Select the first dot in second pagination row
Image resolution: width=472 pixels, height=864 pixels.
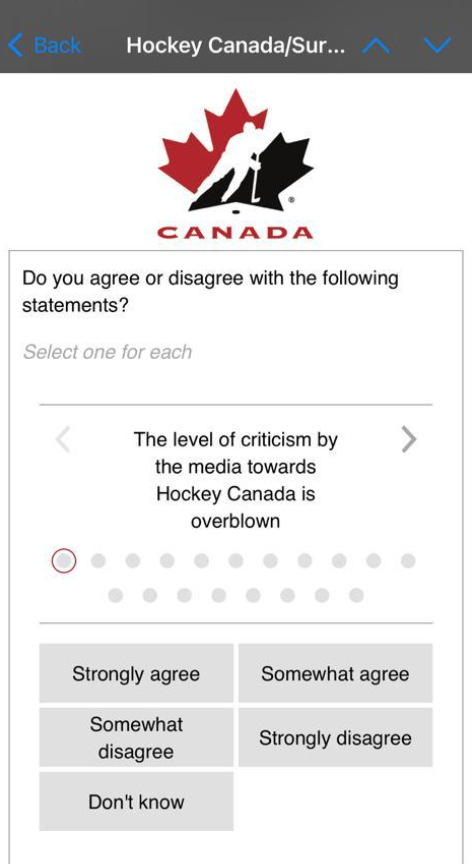[116, 596]
